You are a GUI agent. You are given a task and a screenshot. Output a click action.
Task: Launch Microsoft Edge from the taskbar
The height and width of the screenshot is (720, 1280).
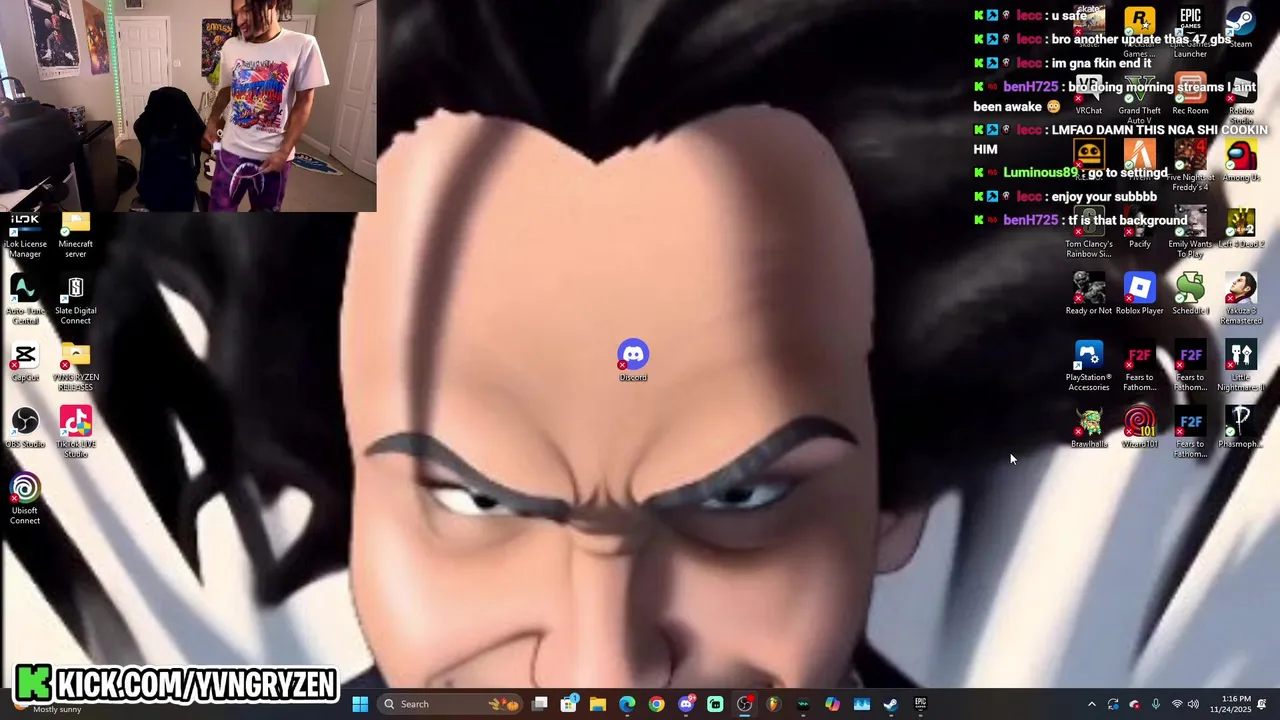(626, 704)
